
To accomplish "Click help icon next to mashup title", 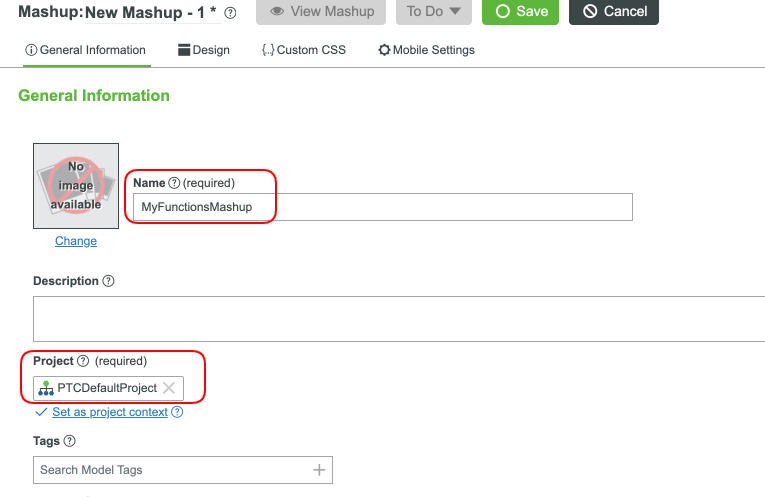I will tap(231, 13).
